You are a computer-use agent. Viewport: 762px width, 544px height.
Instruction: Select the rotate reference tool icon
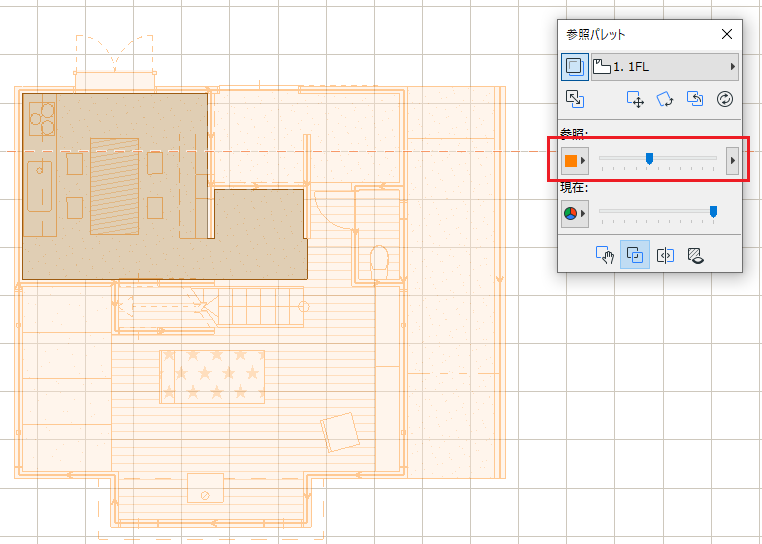(665, 99)
